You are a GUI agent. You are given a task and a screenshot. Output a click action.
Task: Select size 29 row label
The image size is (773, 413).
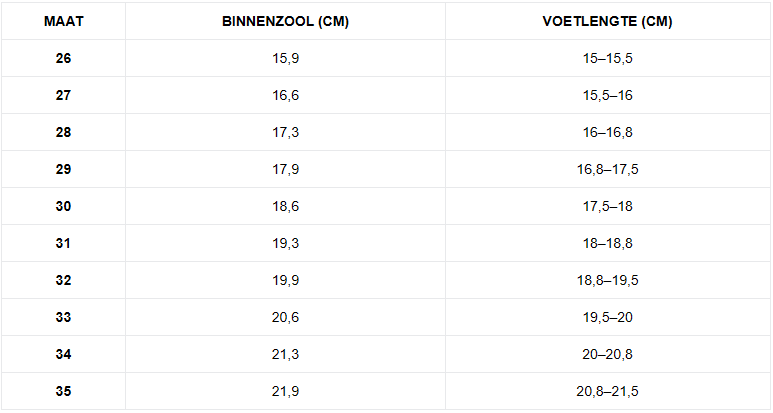(x=64, y=170)
